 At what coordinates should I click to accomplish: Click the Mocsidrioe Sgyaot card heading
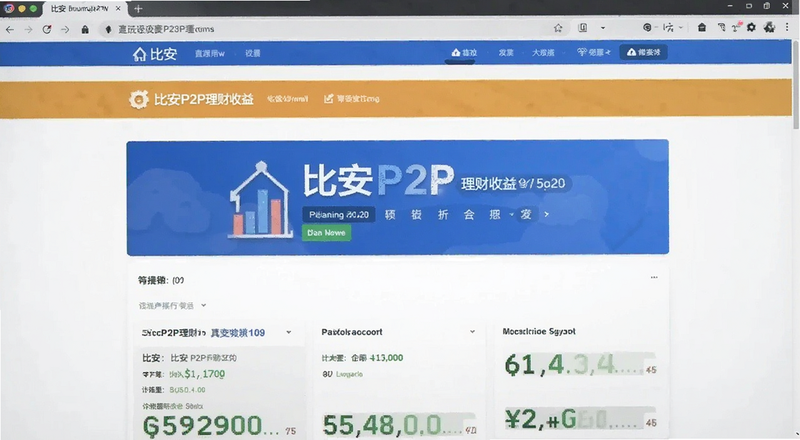(539, 332)
